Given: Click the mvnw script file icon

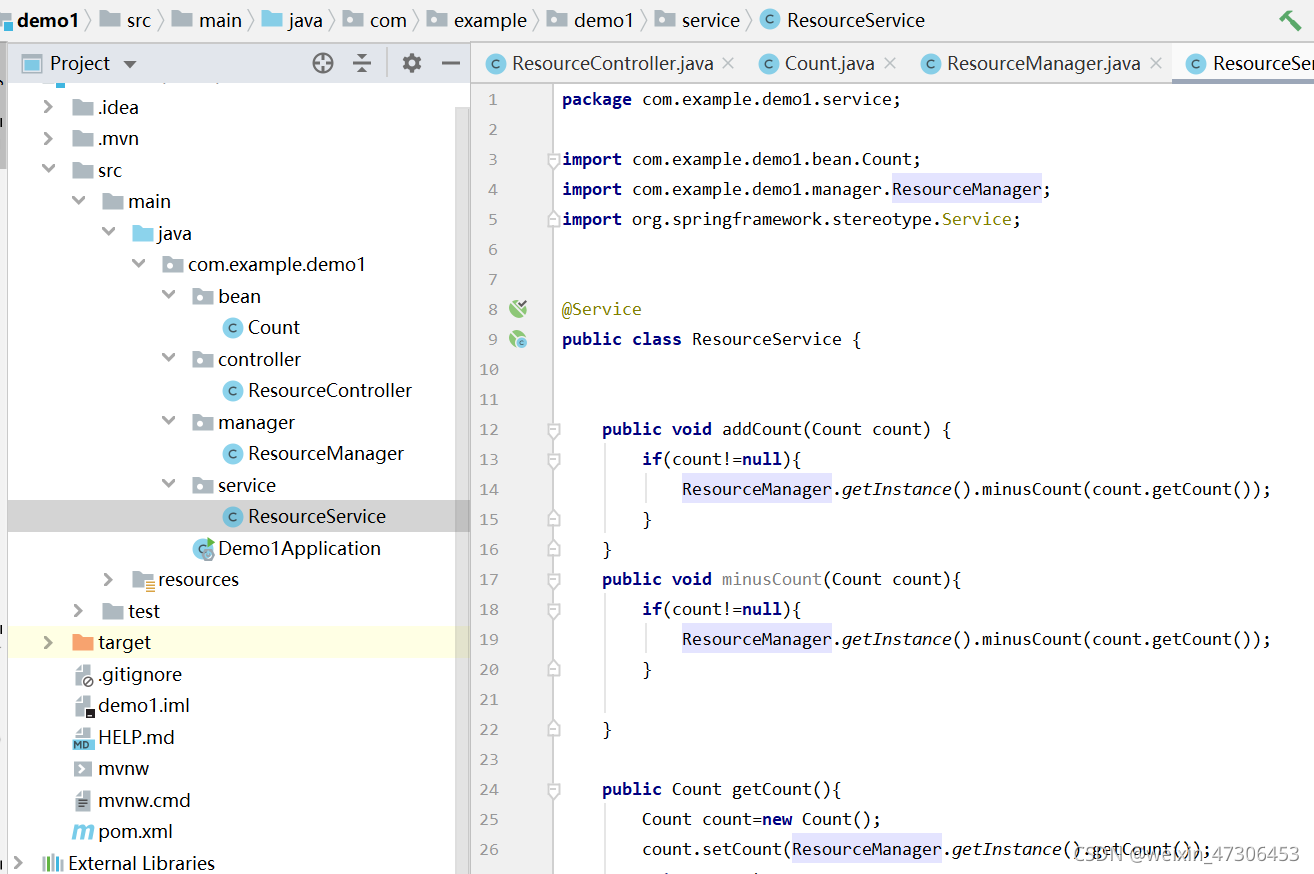Looking at the screenshot, I should click(83, 769).
